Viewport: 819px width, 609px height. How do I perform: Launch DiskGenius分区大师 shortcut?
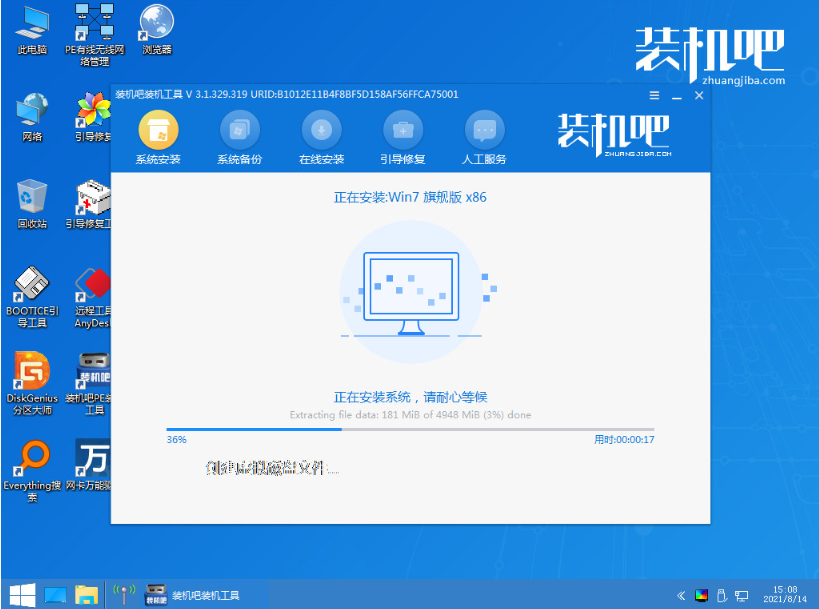pyautogui.click(x=32, y=384)
